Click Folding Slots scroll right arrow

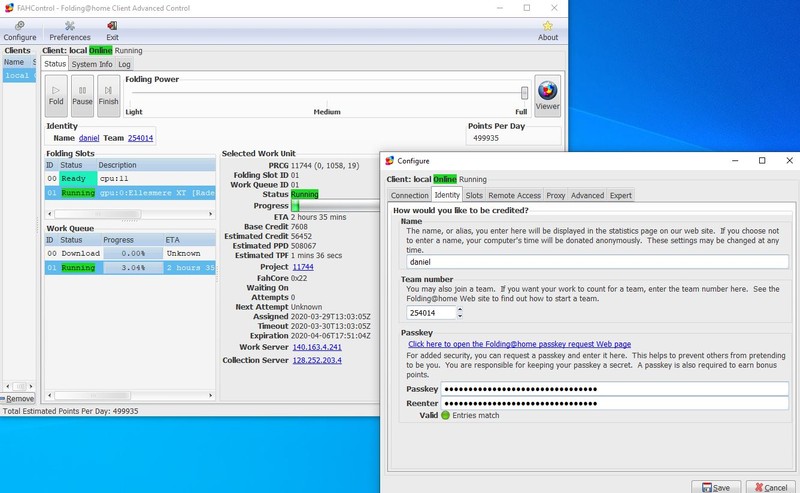coord(211,214)
